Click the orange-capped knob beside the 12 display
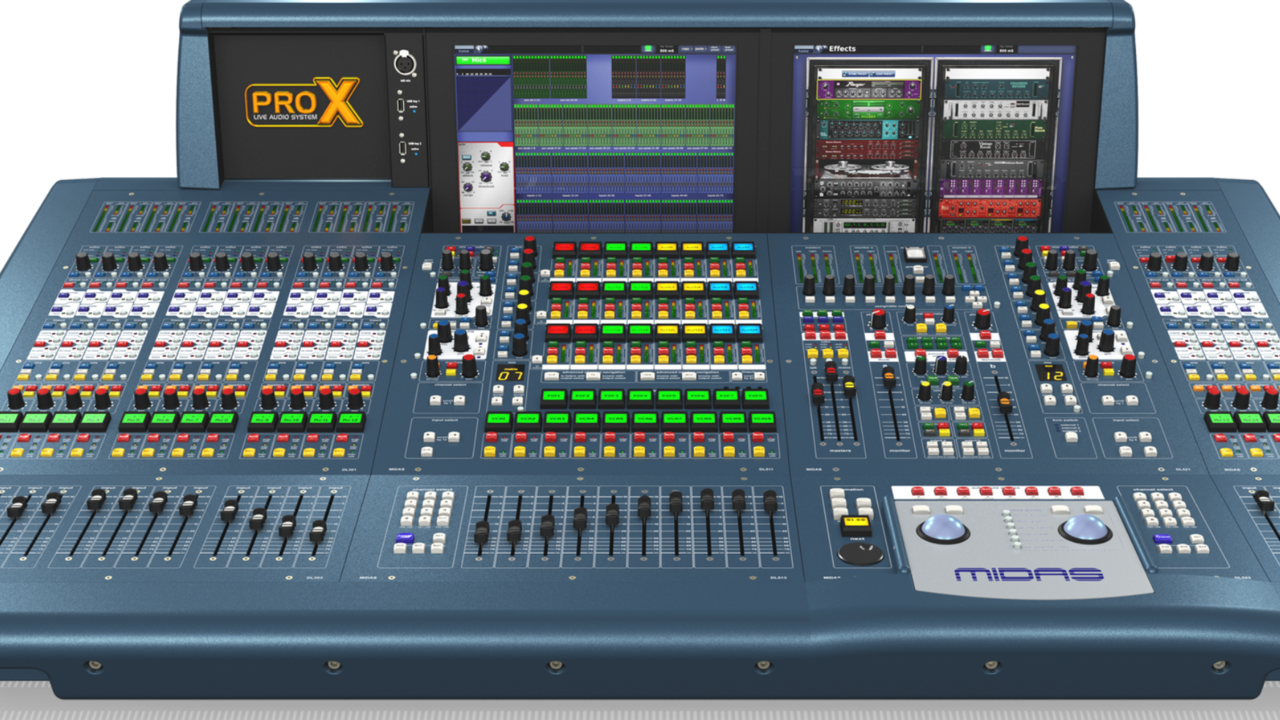Image resolution: width=1280 pixels, height=720 pixels. click(x=1091, y=365)
